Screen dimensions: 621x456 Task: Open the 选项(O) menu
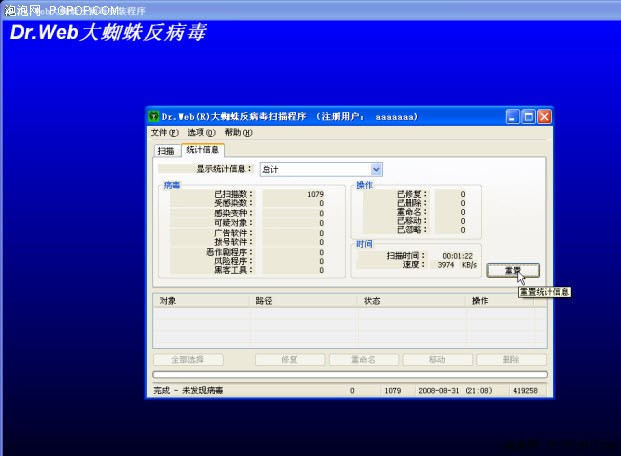pos(201,133)
